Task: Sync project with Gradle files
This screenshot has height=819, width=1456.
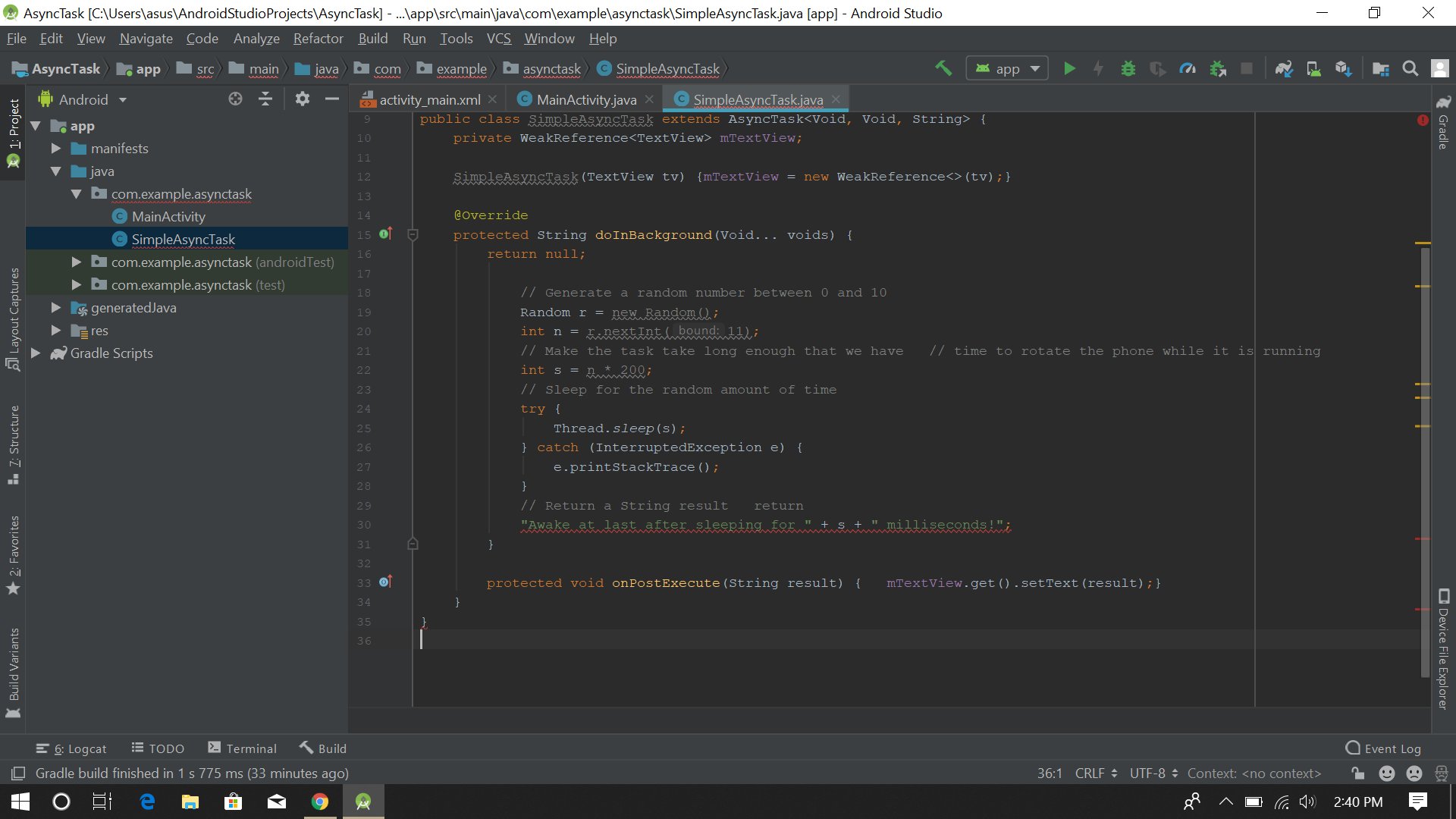Action: pos(1284,68)
